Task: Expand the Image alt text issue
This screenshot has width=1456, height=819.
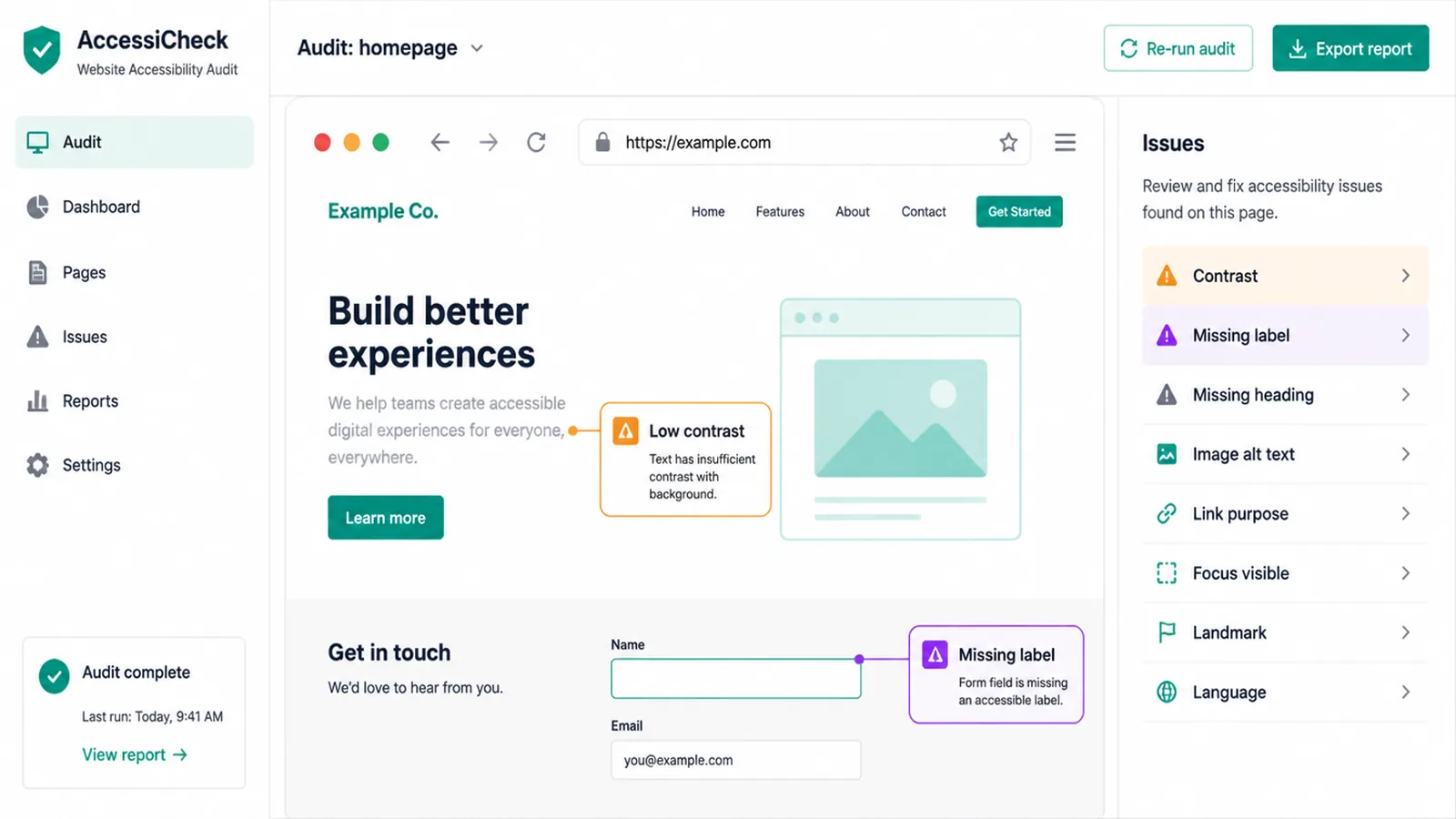Action: 1285,454
